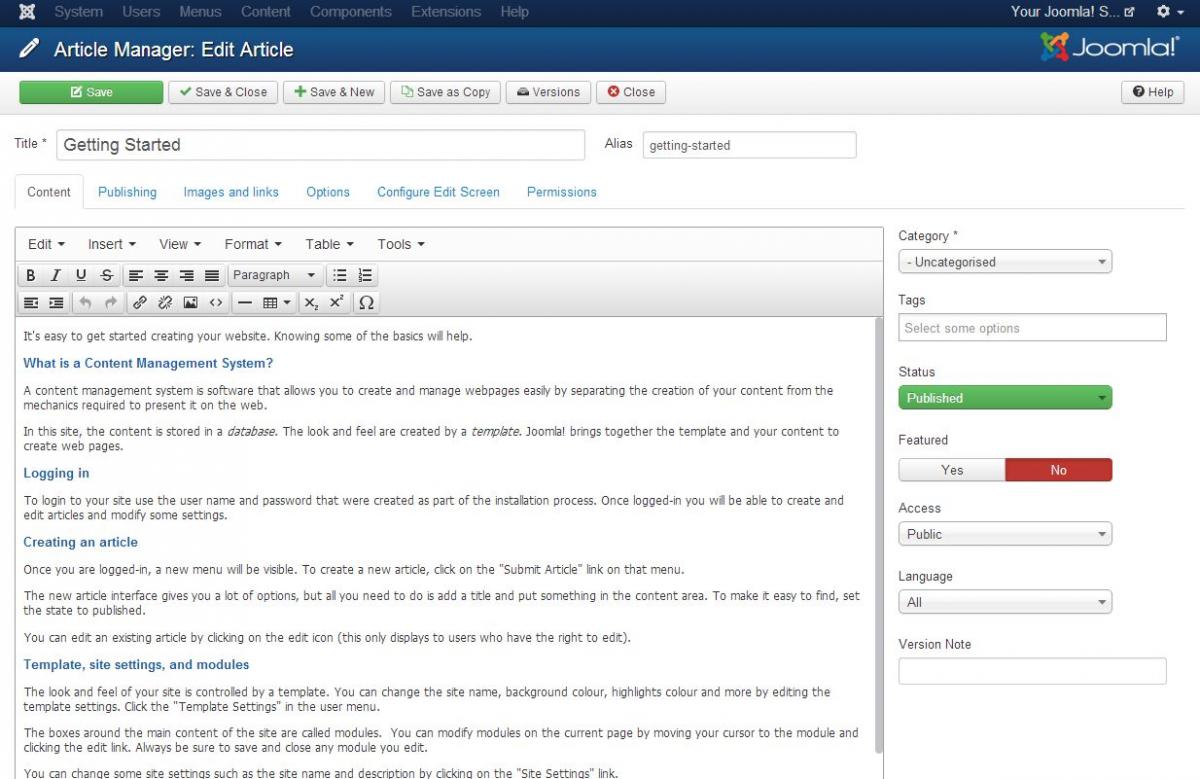Viewport: 1200px width, 779px height.
Task: Click Save & New button
Action: tap(334, 92)
